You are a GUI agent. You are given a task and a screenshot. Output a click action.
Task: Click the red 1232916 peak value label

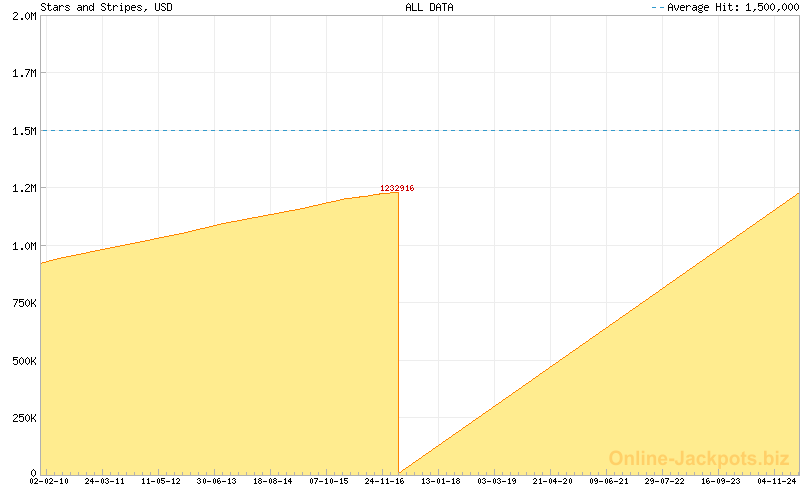click(397, 188)
